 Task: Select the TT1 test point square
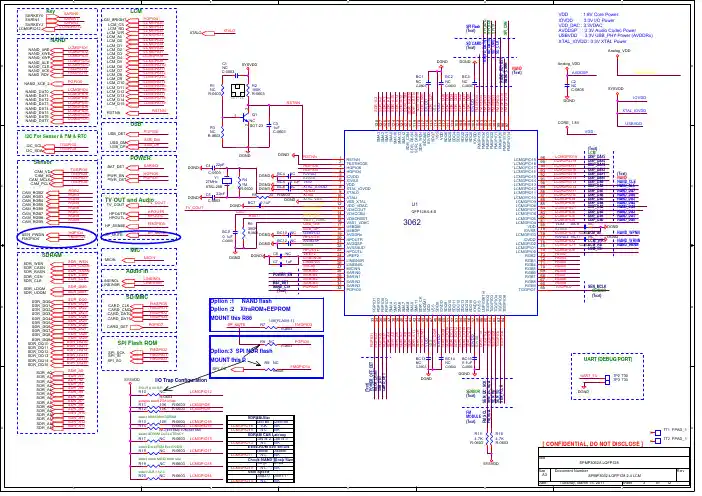(658, 432)
